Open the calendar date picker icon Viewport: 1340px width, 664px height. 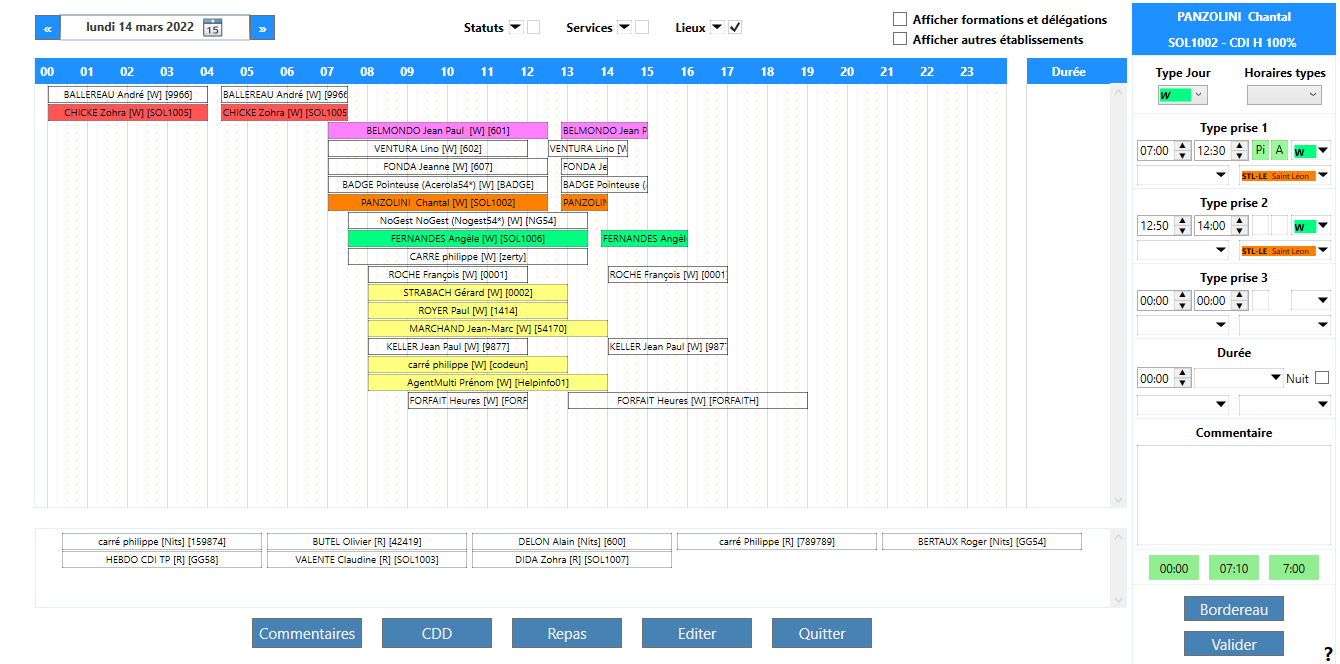point(212,28)
